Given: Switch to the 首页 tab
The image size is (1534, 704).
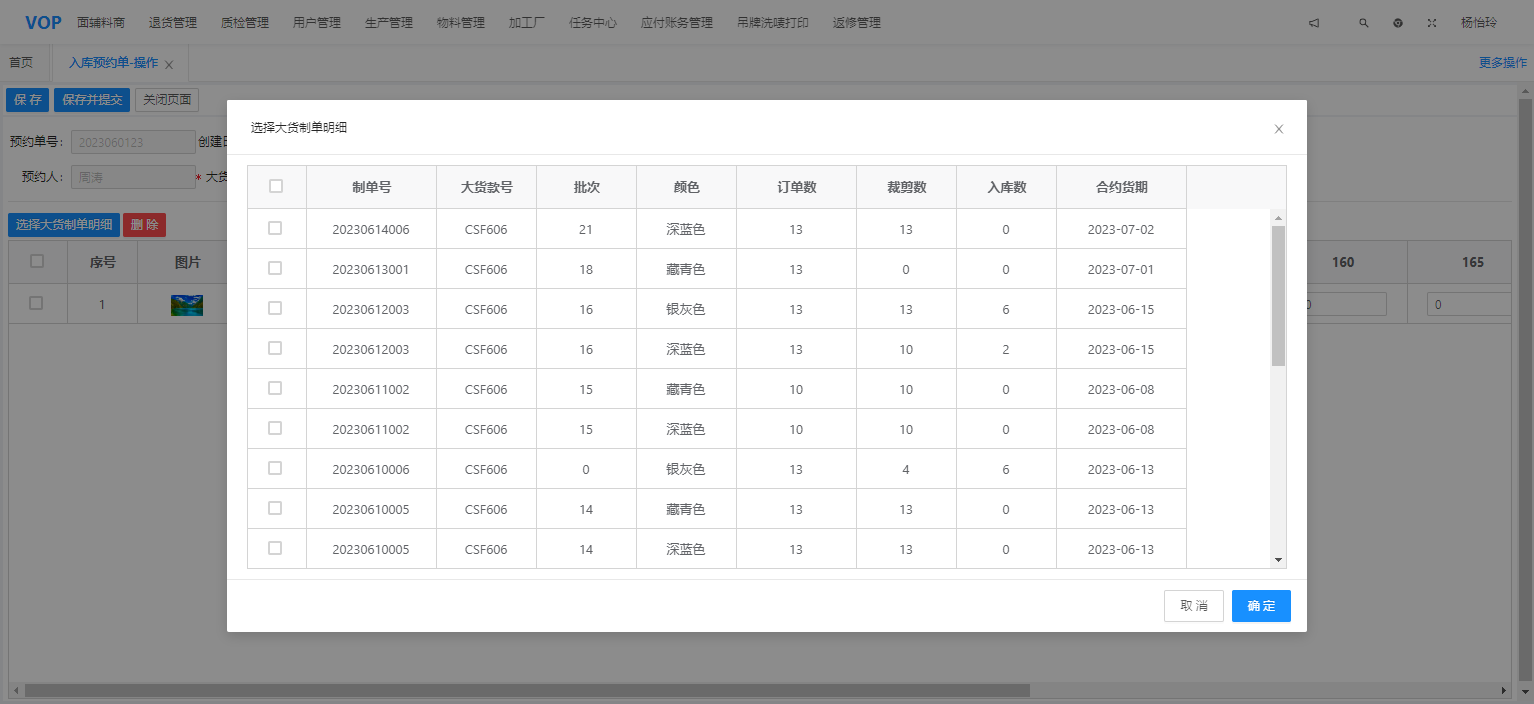Looking at the screenshot, I should click(x=21, y=62).
